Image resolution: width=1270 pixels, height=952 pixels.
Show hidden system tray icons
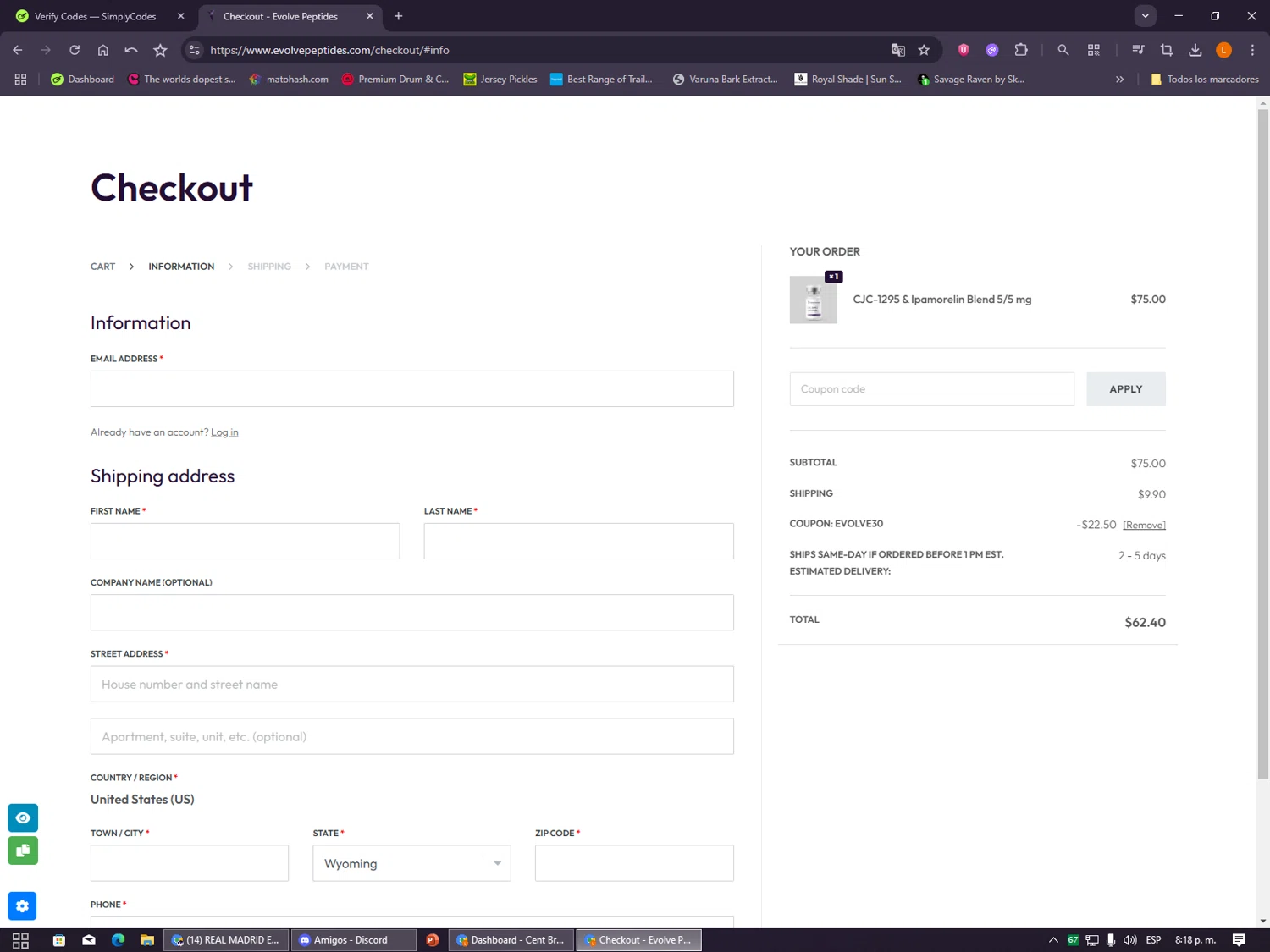point(1053,940)
